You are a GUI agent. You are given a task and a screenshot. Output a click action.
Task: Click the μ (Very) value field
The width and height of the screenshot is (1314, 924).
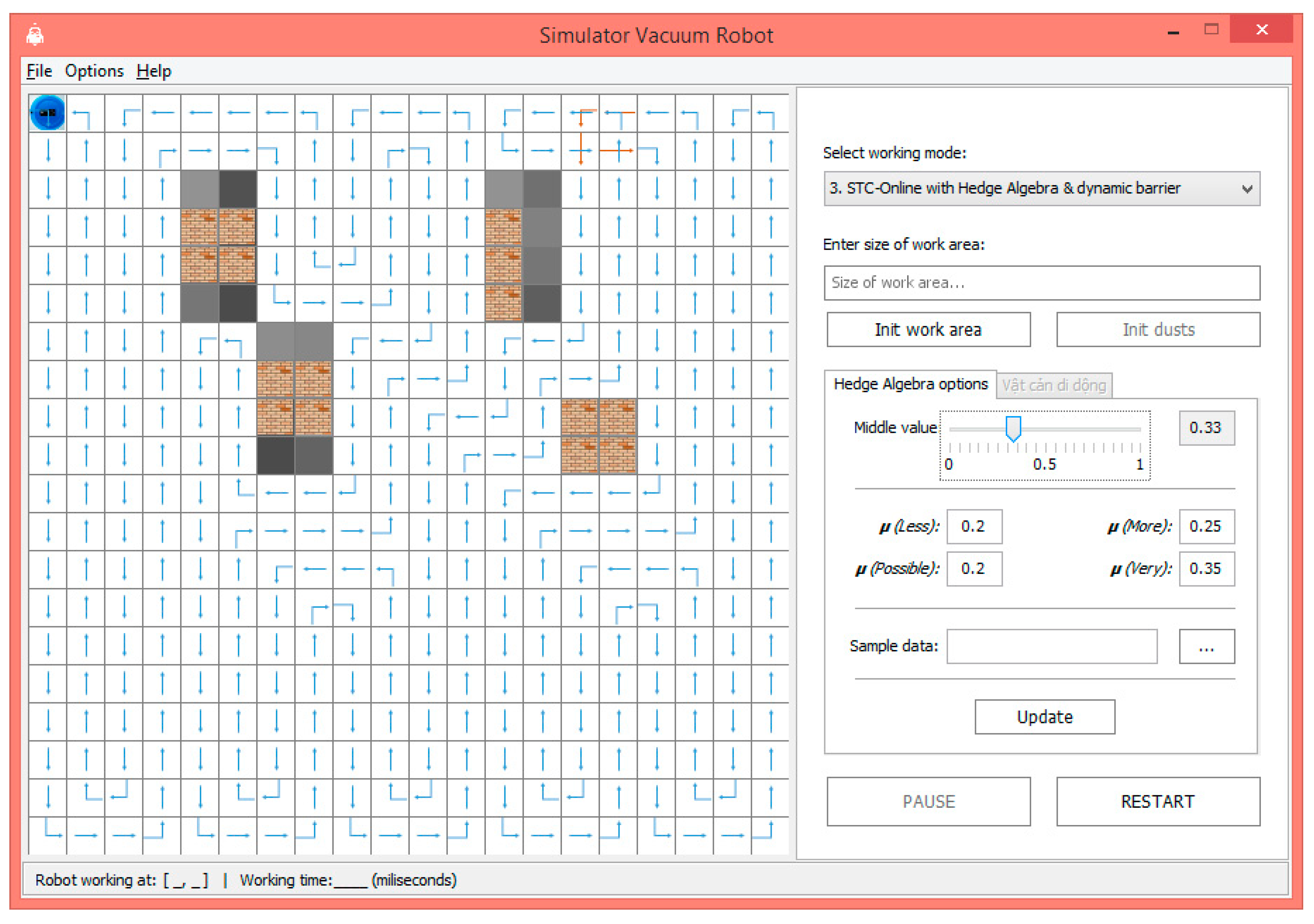point(1206,569)
